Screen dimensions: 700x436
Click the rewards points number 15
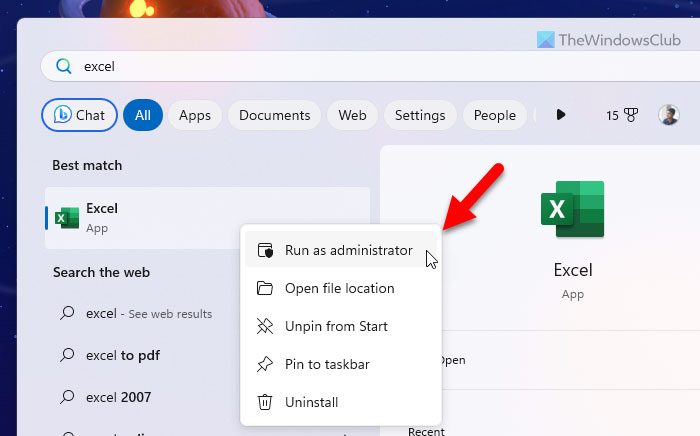612,116
